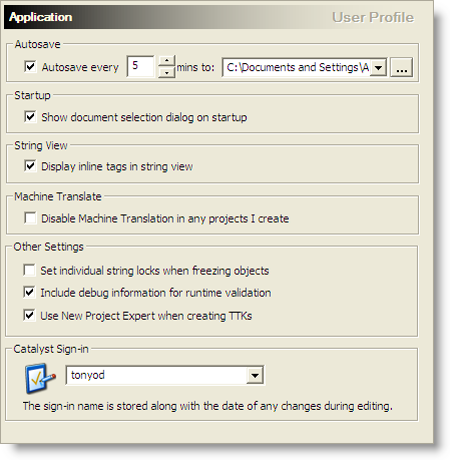Image resolution: width=450 pixels, height=460 pixels.
Task: Click the tonyod sign-in name field
Action: 157,375
